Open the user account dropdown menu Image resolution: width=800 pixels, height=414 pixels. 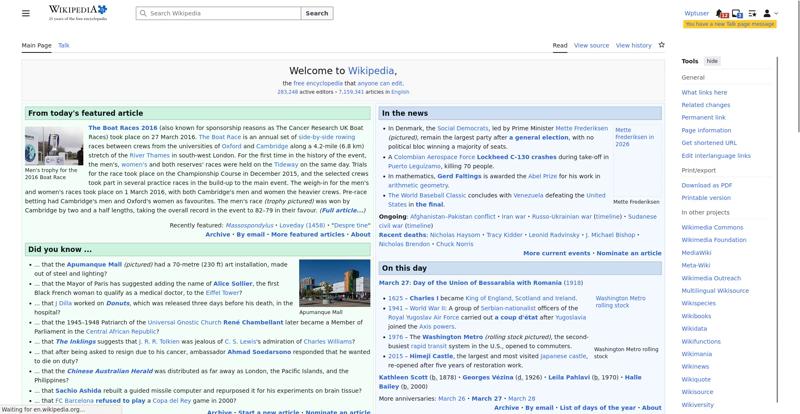770,13
